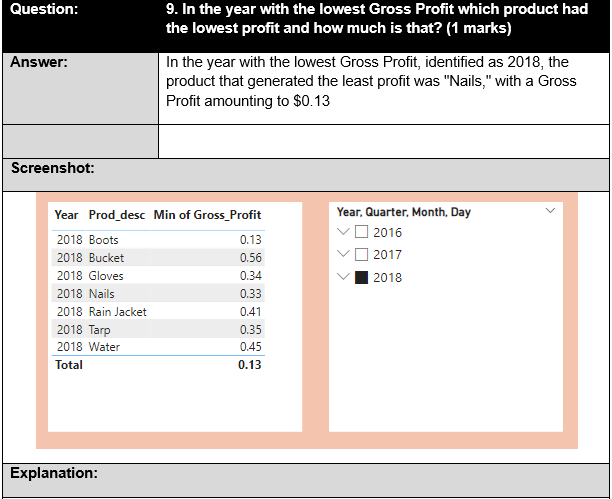Image resolution: width=612 pixels, height=499 pixels.
Task: Click the Rain Jacket product row
Action: 117,312
